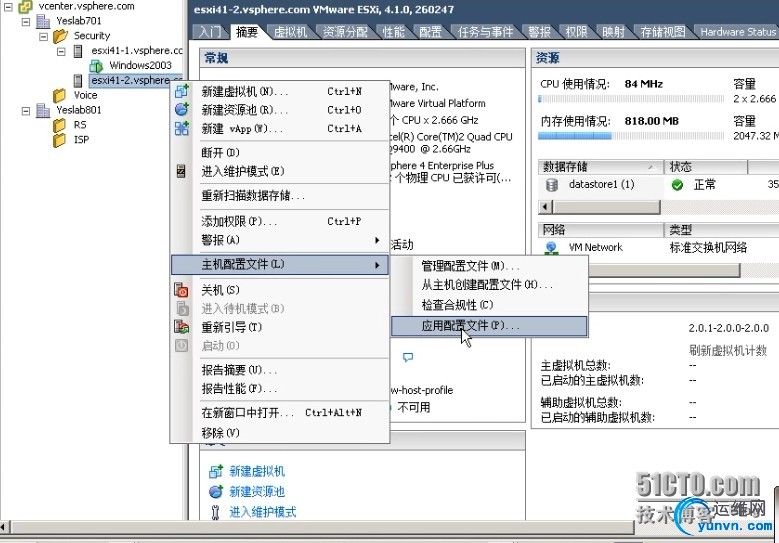Open the 性能 tab
The width and height of the screenshot is (779, 543).
pos(393,32)
